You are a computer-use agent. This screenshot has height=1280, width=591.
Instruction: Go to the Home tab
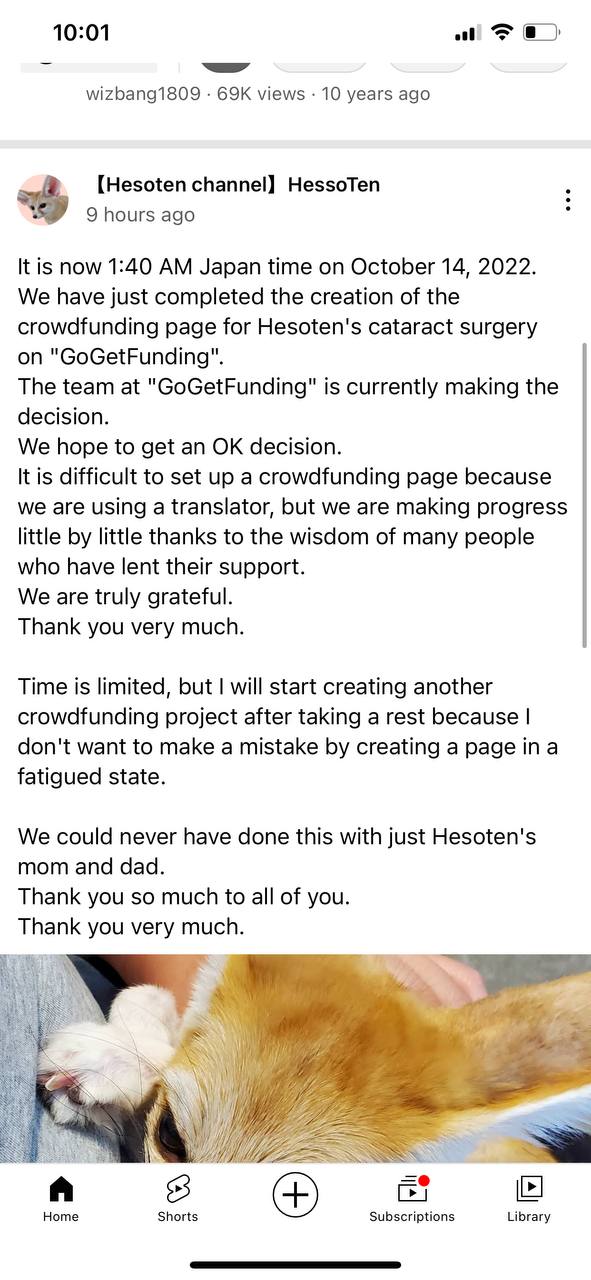pyautogui.click(x=61, y=1199)
